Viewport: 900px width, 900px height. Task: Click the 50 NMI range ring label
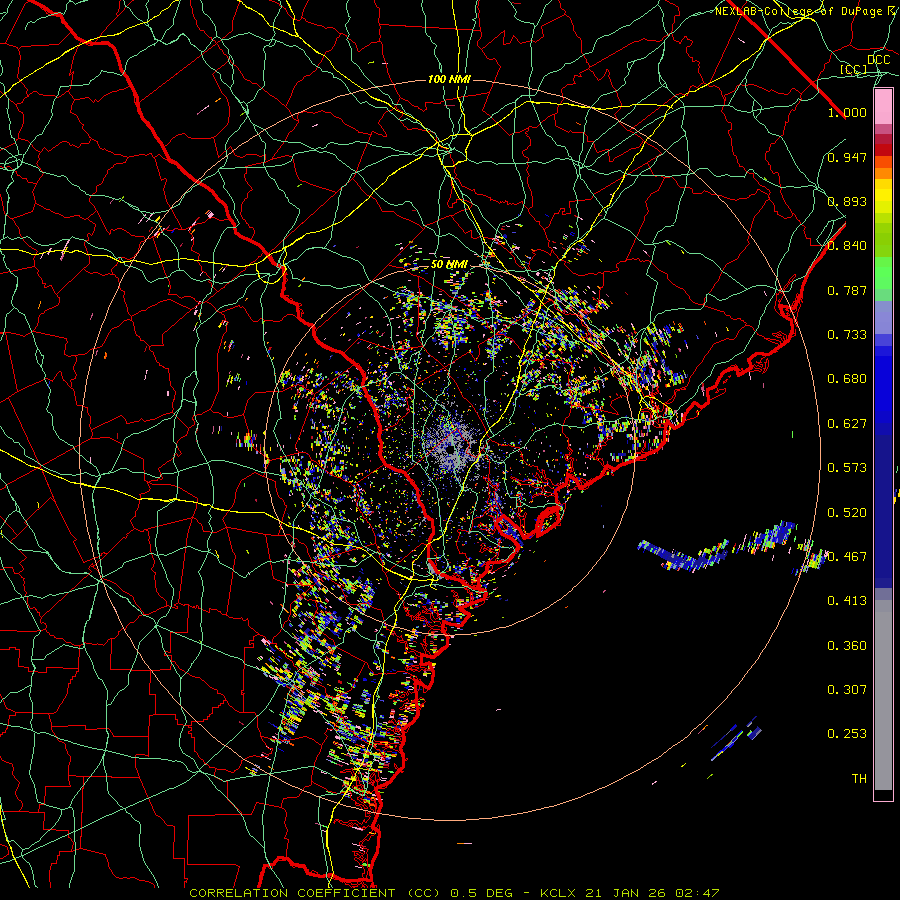tap(449, 265)
